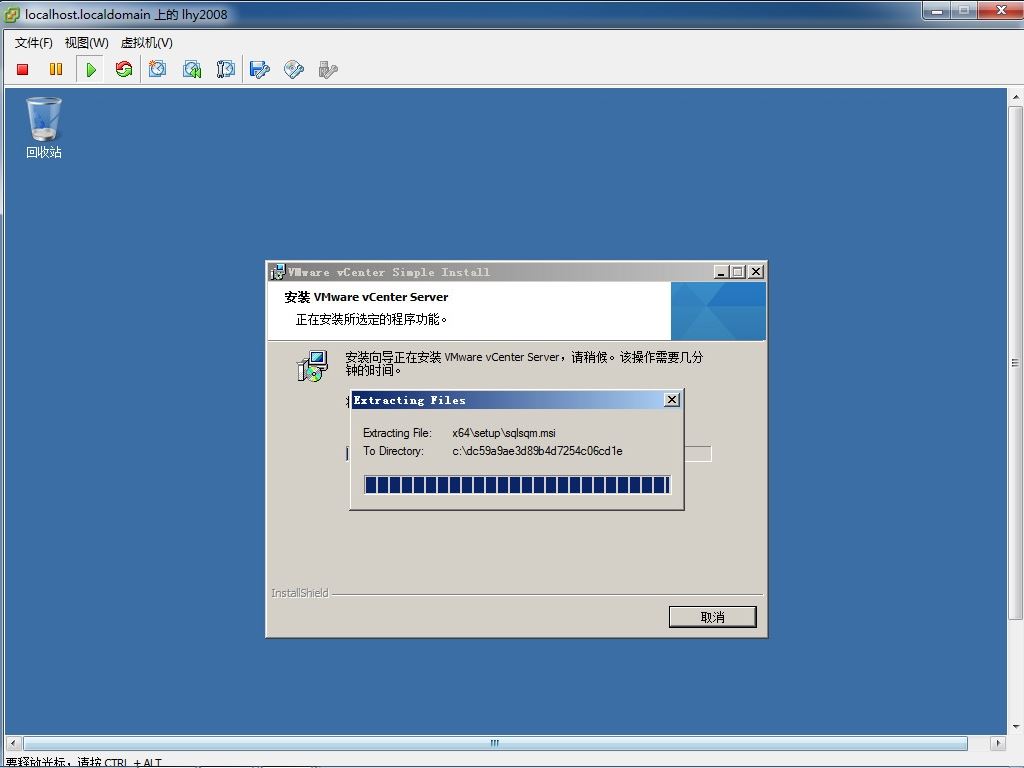Click the 'To Directory:' label

point(393,451)
